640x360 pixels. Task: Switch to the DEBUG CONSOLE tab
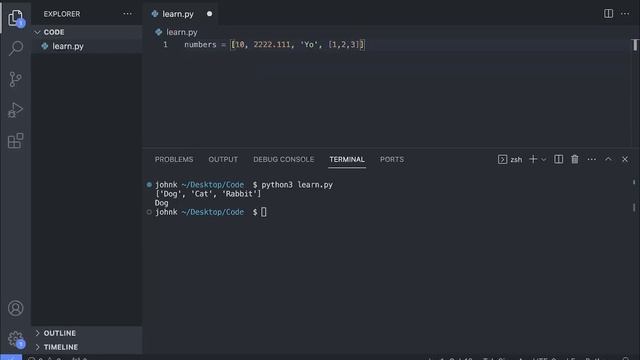click(x=283, y=159)
